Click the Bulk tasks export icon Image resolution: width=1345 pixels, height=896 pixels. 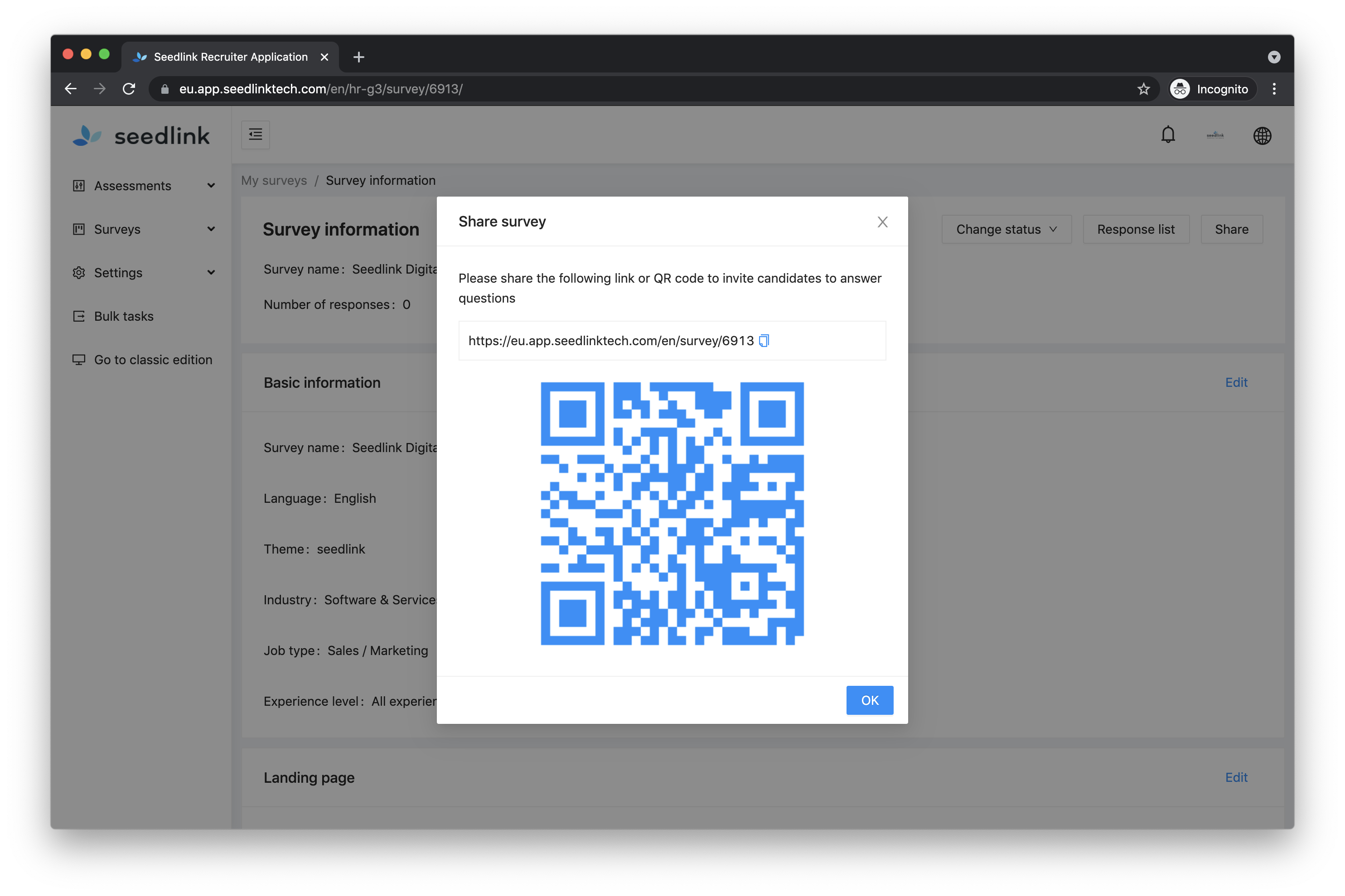[x=79, y=316]
